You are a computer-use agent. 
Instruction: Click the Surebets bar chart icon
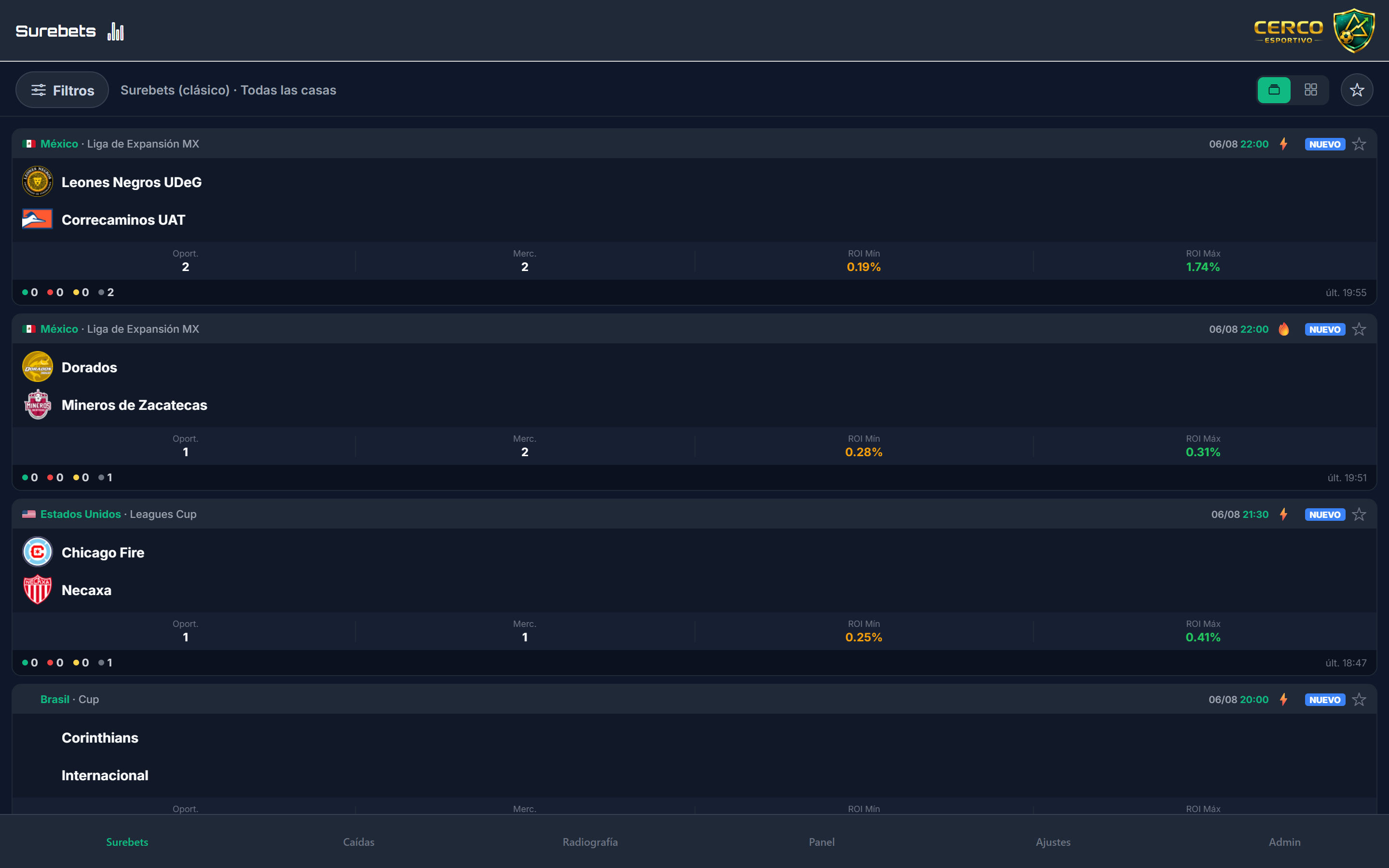pyautogui.click(x=115, y=31)
